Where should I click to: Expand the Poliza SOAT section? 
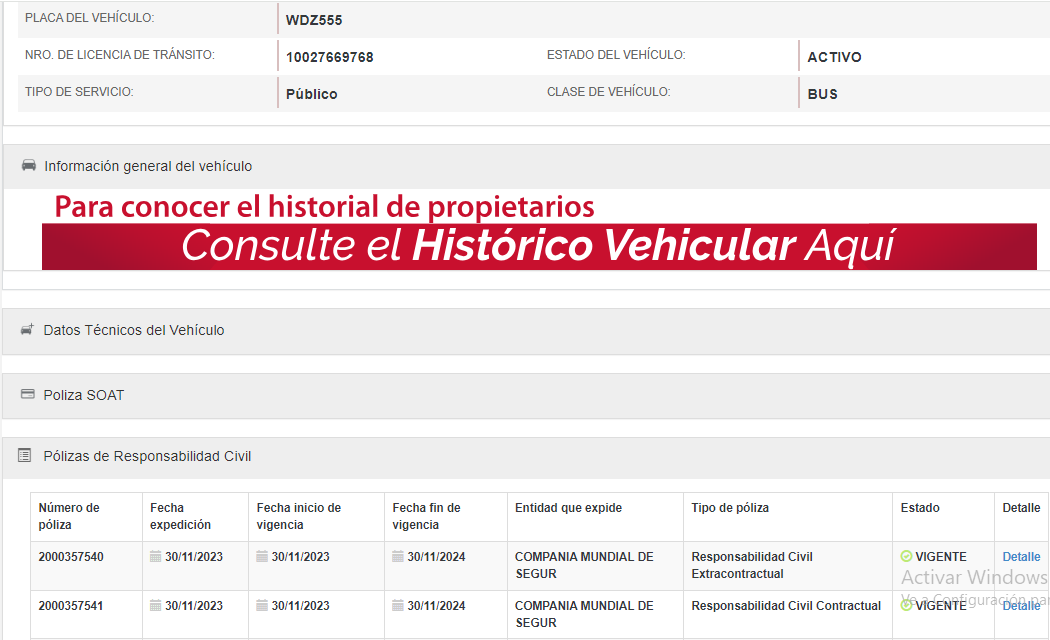(x=84, y=395)
